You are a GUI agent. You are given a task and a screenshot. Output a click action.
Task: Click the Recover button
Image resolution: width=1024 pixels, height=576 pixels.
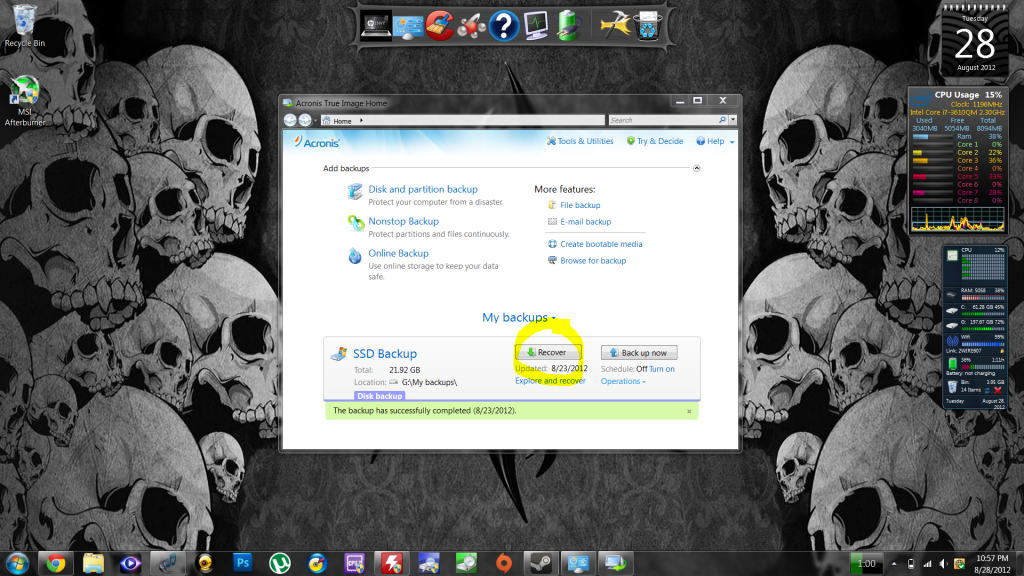[x=547, y=353]
